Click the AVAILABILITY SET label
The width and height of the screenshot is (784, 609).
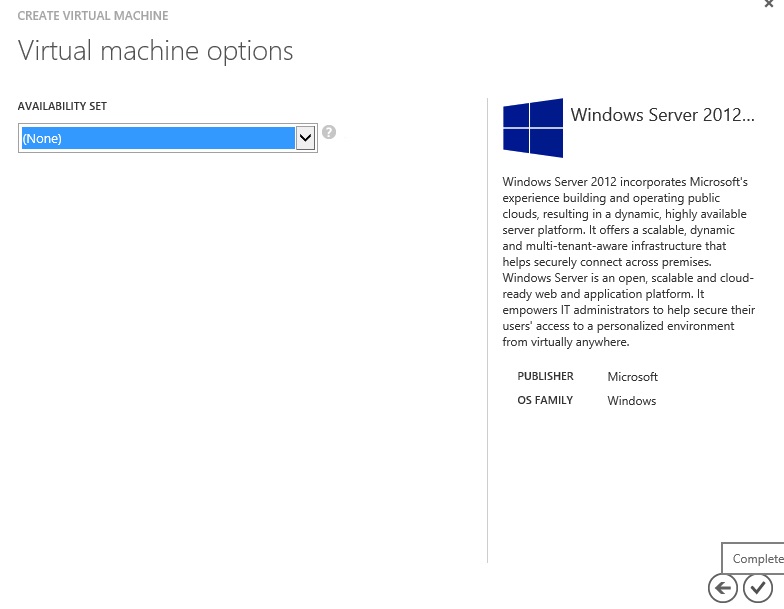[62, 106]
